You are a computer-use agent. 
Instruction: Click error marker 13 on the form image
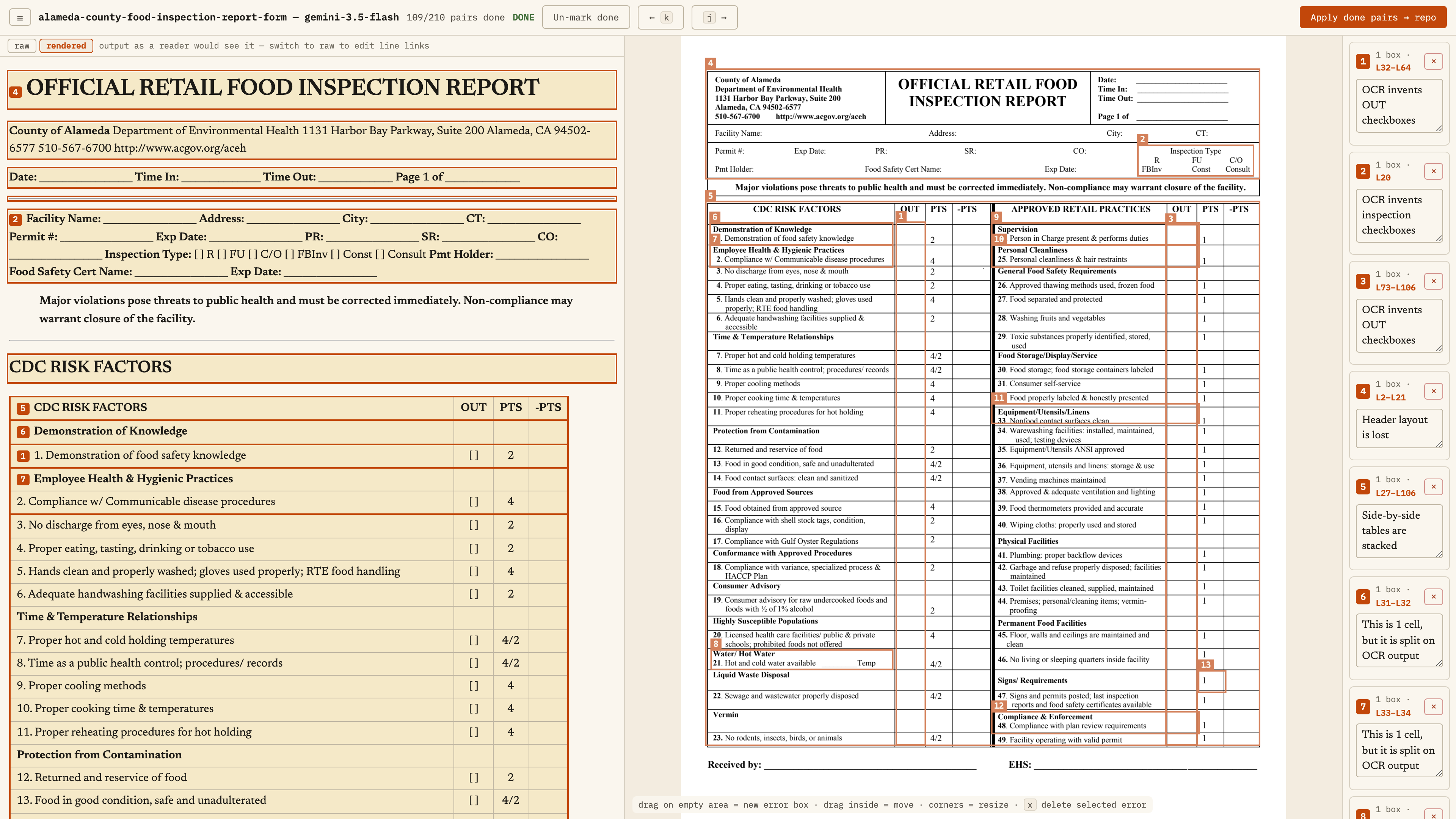(1206, 665)
